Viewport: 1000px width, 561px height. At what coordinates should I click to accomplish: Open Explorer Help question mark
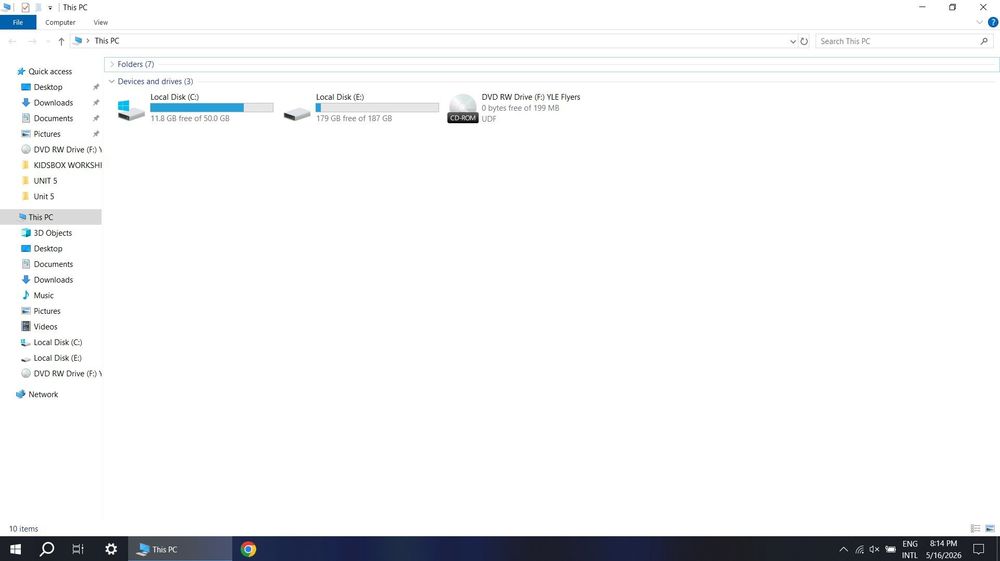click(993, 22)
